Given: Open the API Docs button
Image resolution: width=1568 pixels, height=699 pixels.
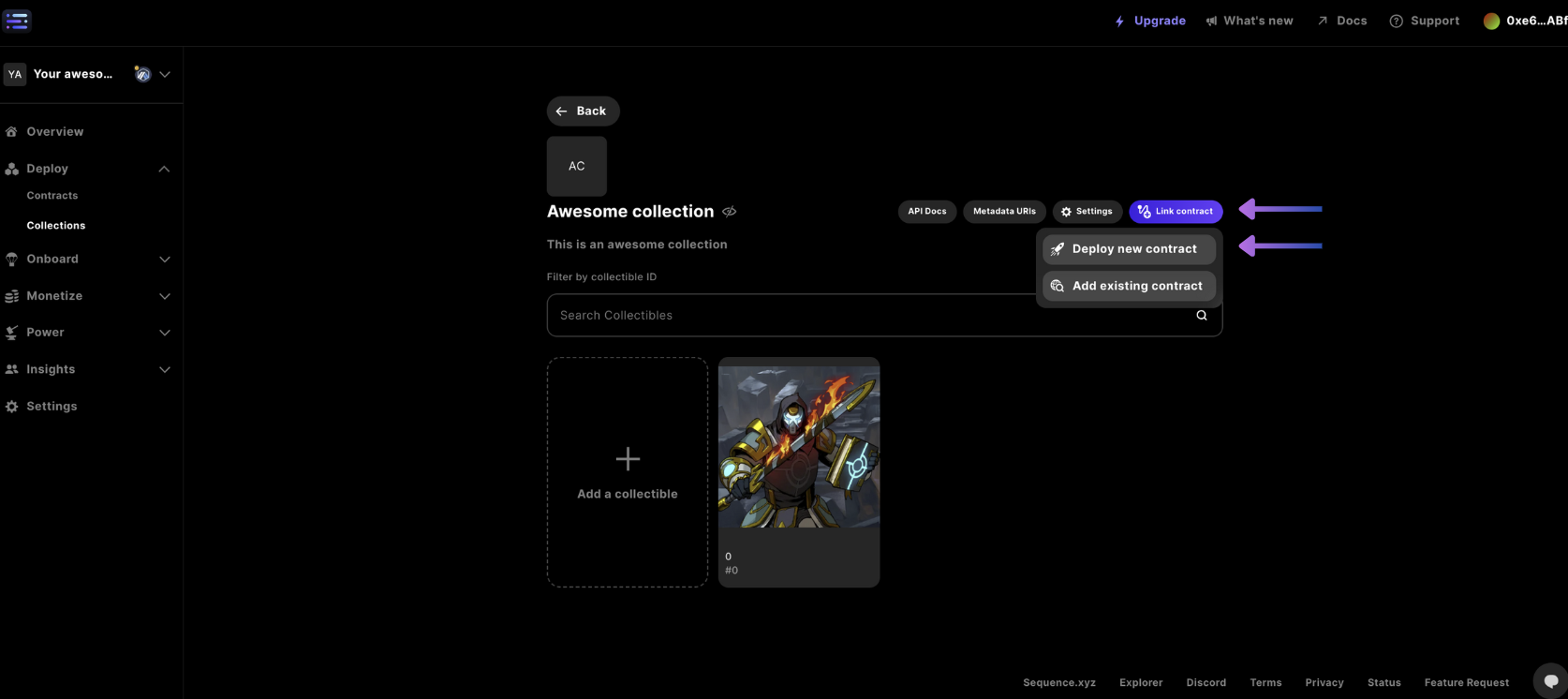Looking at the screenshot, I should click(x=926, y=212).
